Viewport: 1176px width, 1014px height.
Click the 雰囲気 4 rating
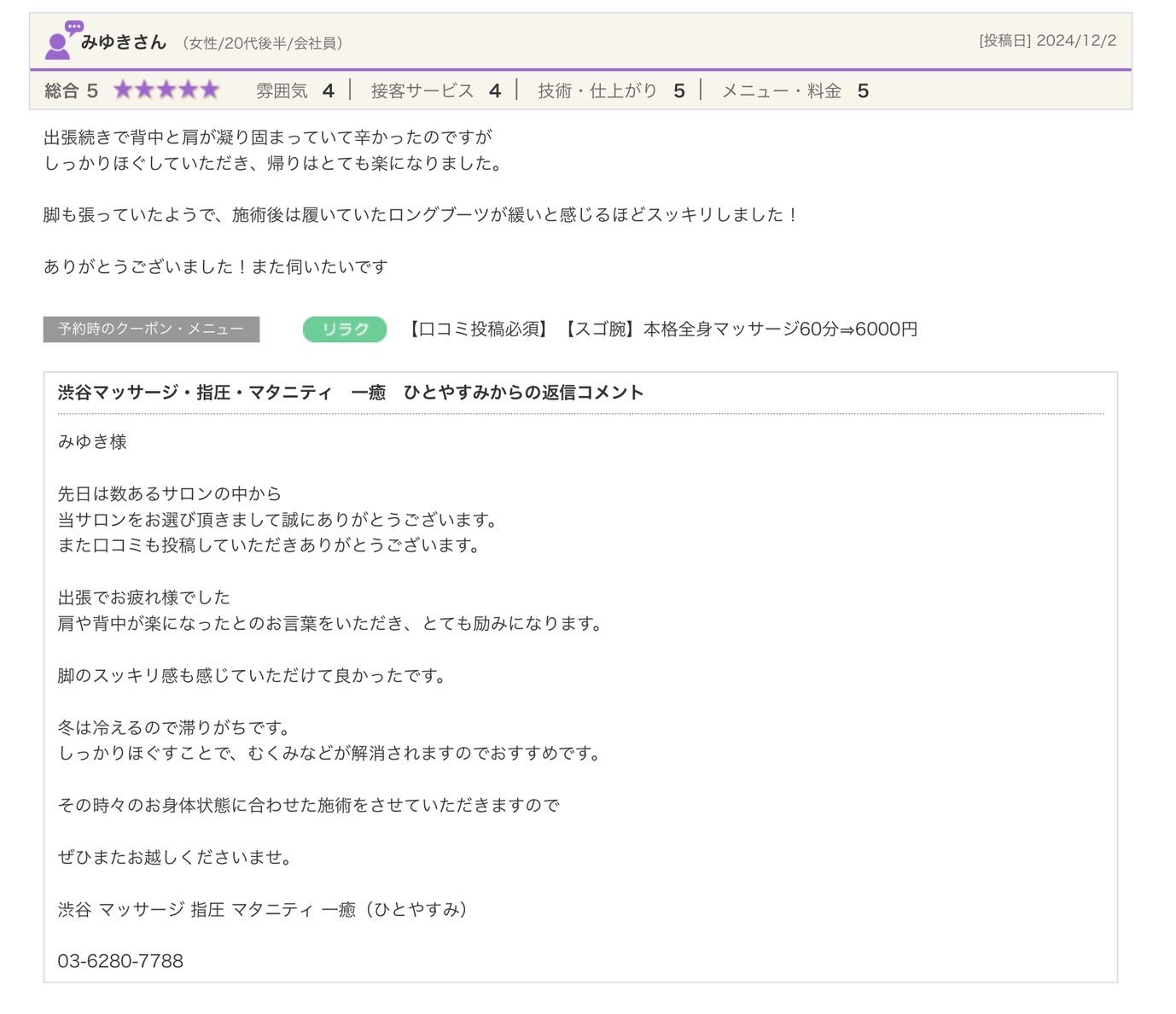point(295,90)
